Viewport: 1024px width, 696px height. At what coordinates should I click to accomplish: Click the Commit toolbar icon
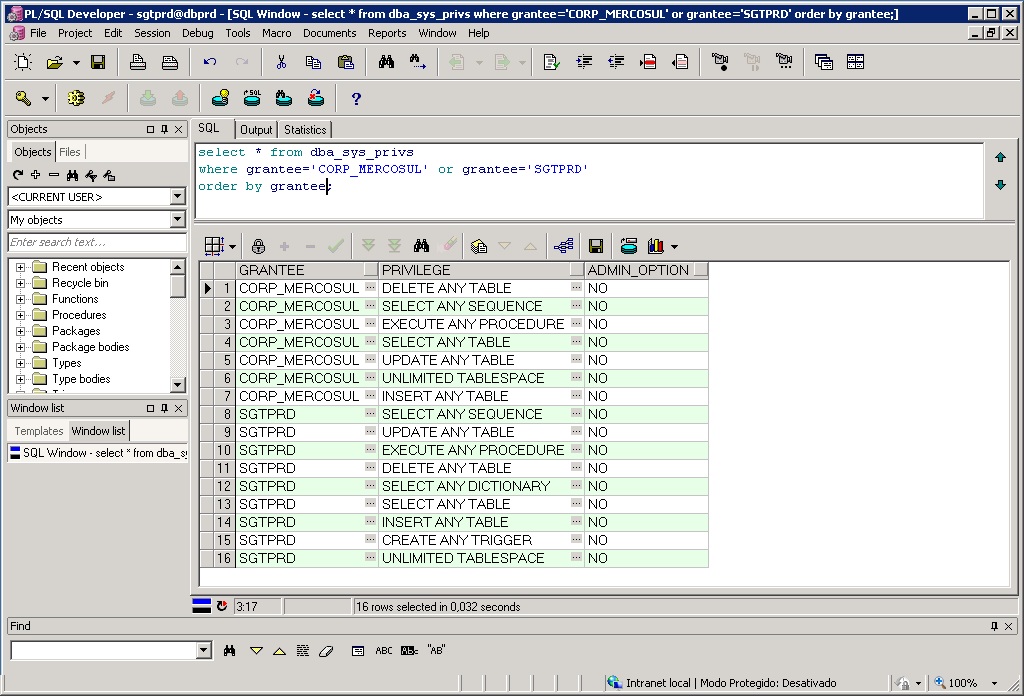[x=147, y=98]
